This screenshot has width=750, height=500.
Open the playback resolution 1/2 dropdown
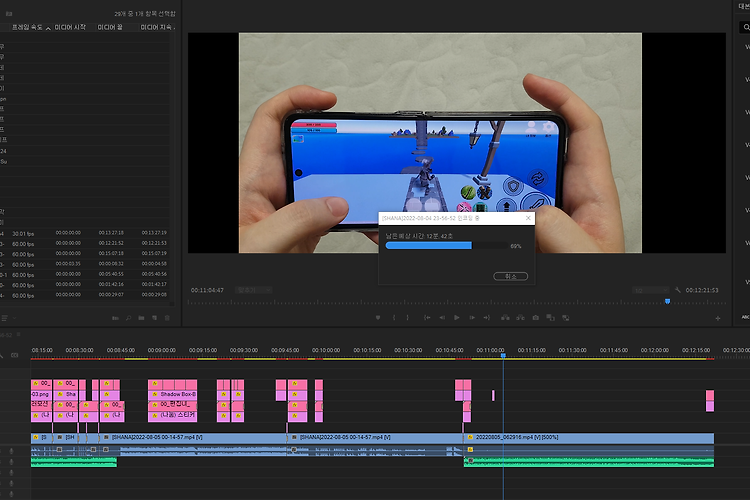(x=651, y=290)
